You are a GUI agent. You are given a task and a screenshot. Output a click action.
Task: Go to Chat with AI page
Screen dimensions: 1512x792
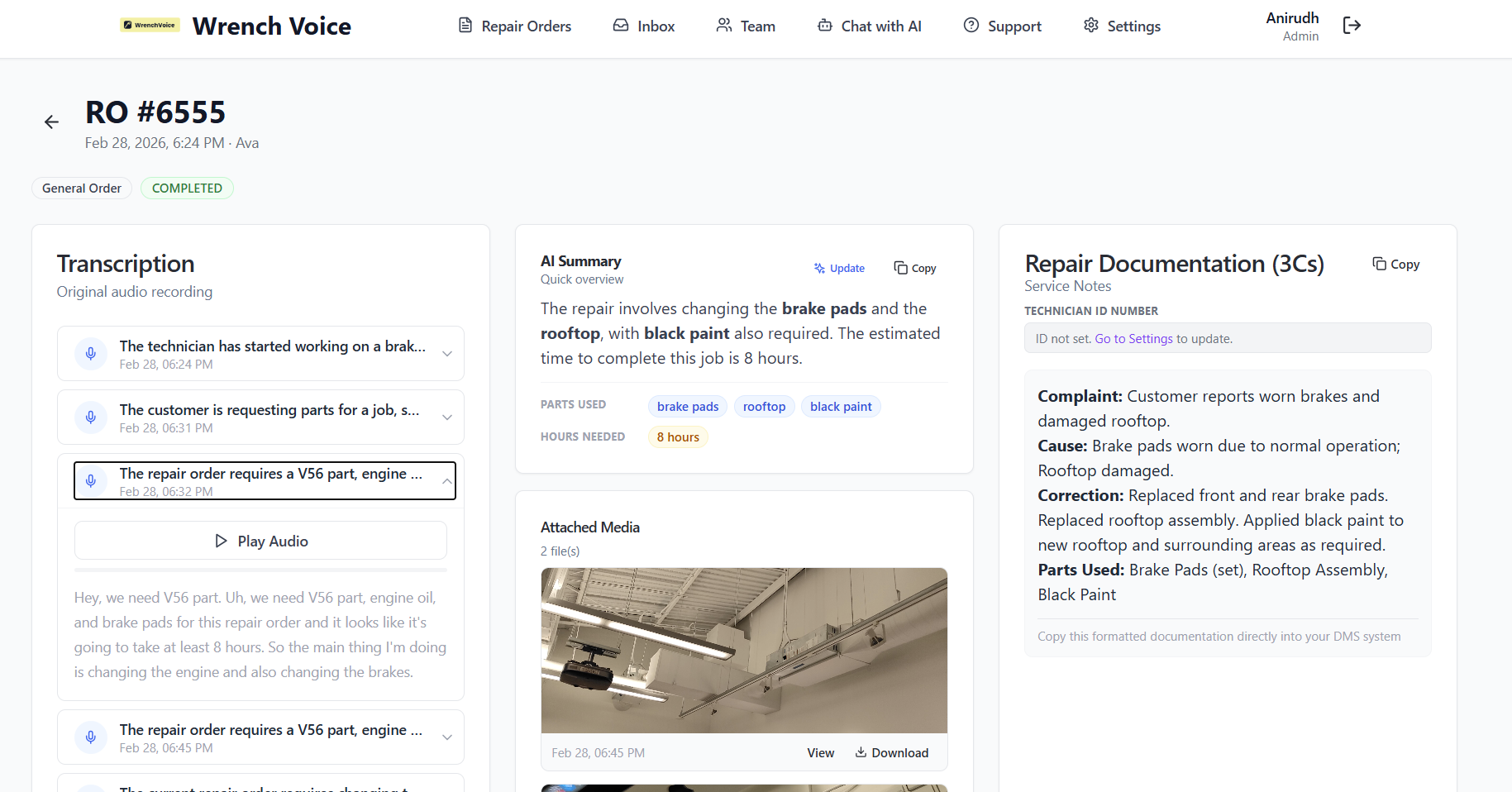point(869,26)
